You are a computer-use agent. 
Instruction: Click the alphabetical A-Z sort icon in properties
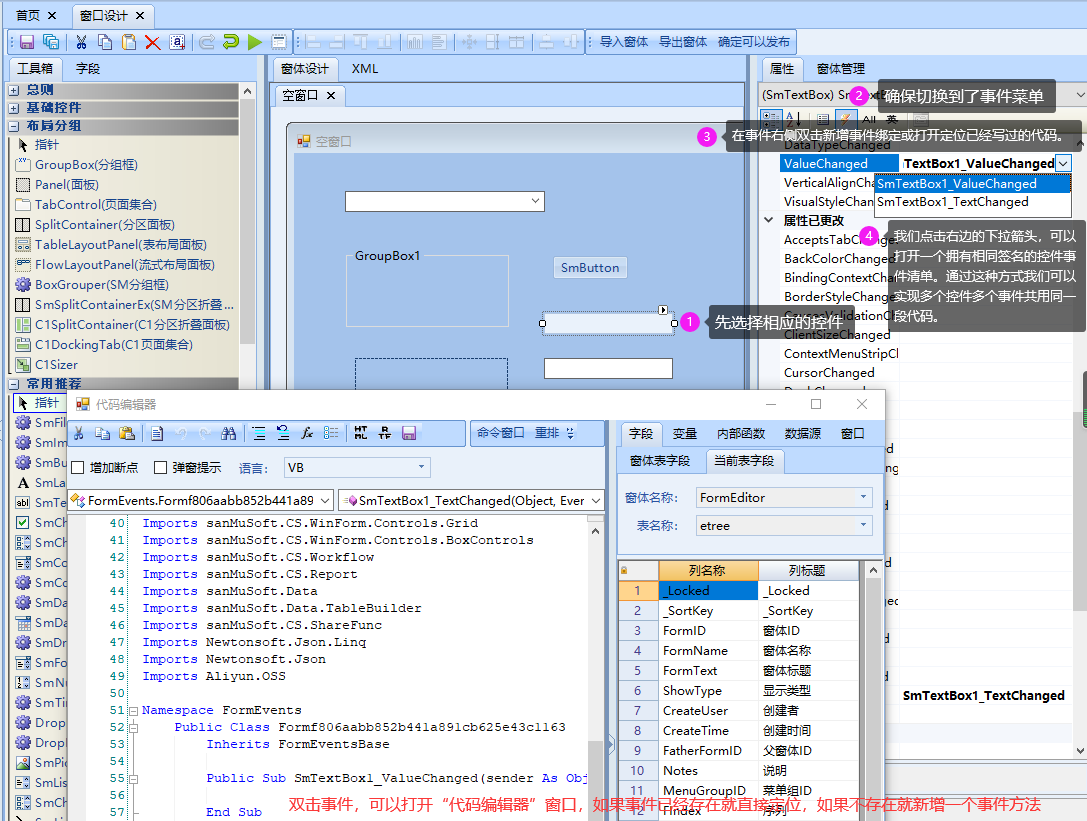point(794,119)
